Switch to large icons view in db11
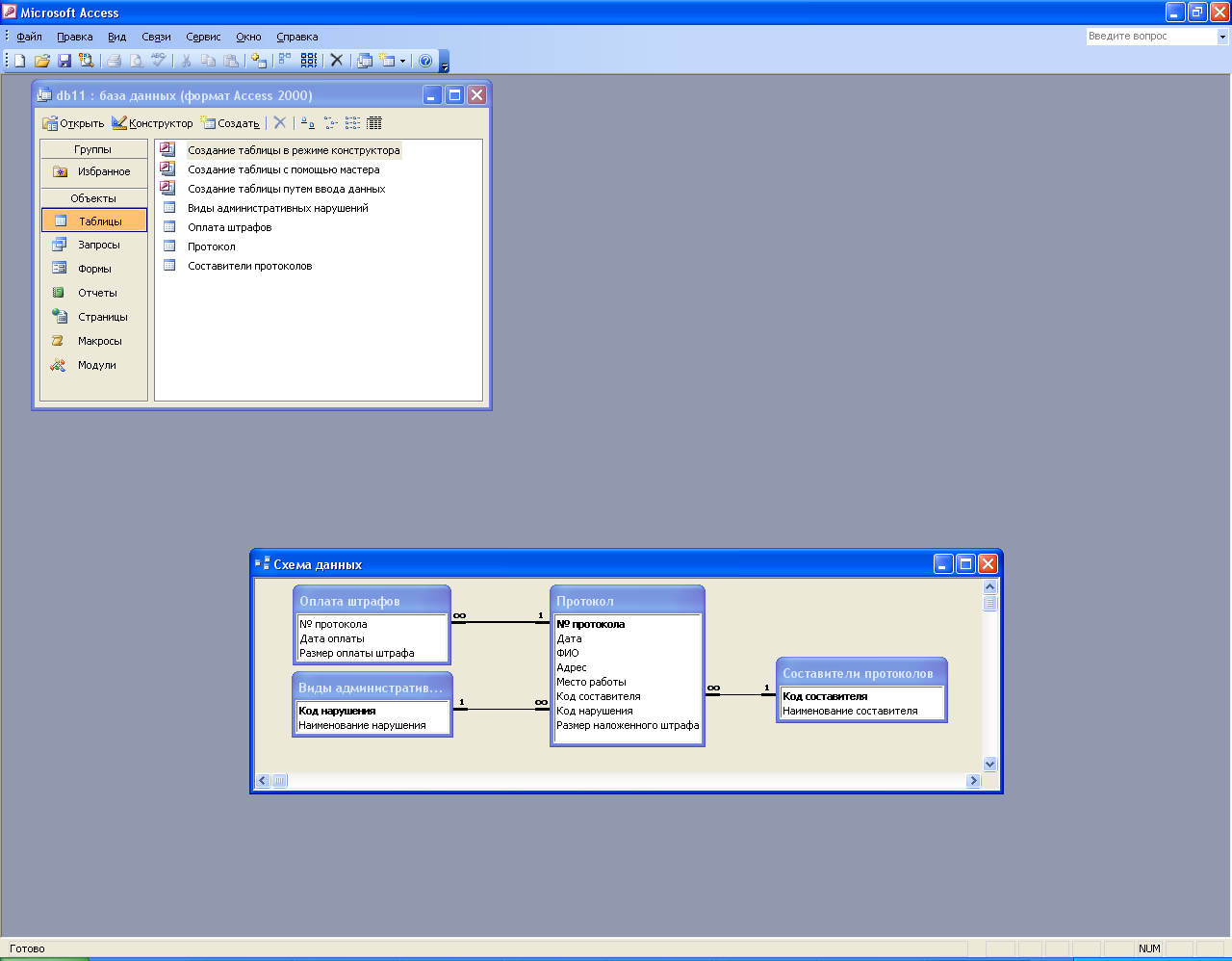The width and height of the screenshot is (1232, 961). tap(308, 122)
